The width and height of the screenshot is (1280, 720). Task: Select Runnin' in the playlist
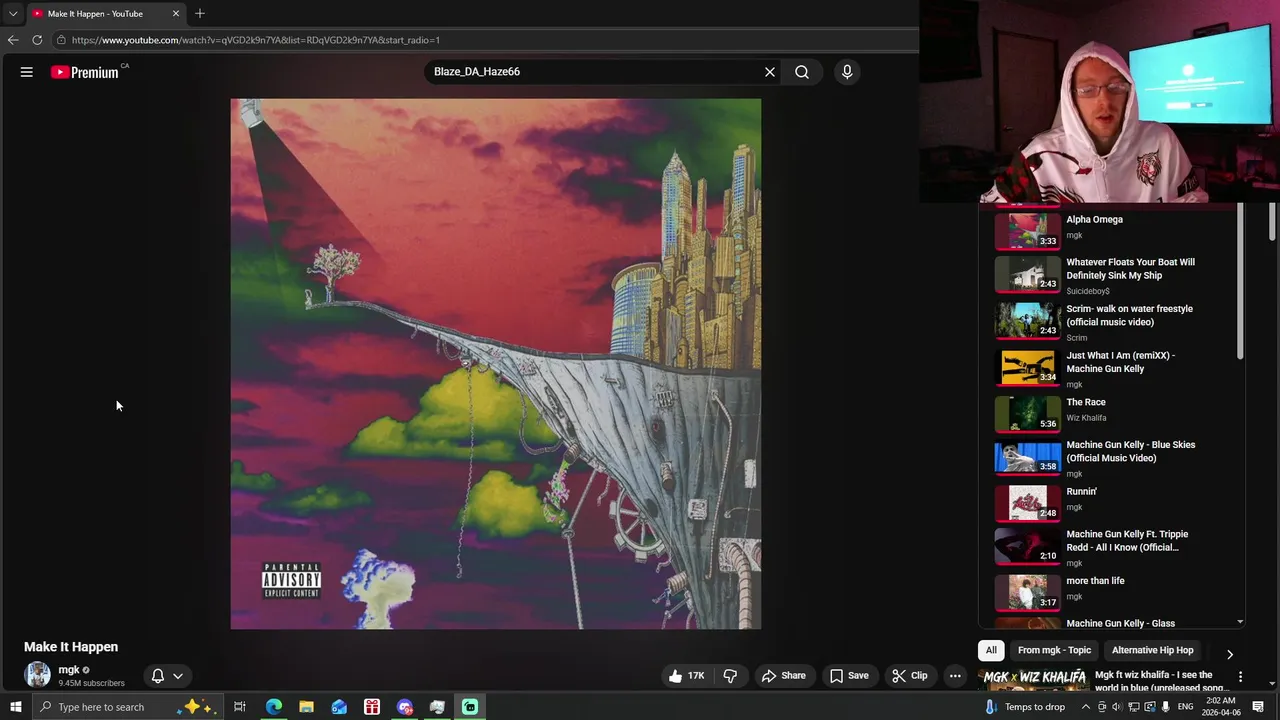pos(1110,501)
